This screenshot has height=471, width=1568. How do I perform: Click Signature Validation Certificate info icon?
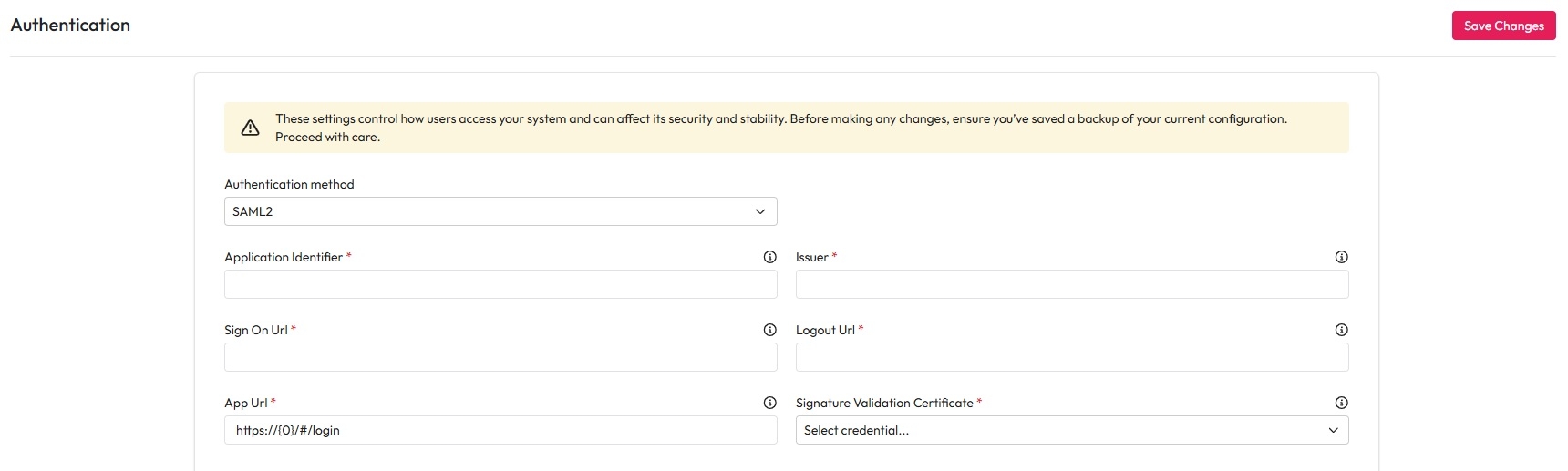(1341, 403)
